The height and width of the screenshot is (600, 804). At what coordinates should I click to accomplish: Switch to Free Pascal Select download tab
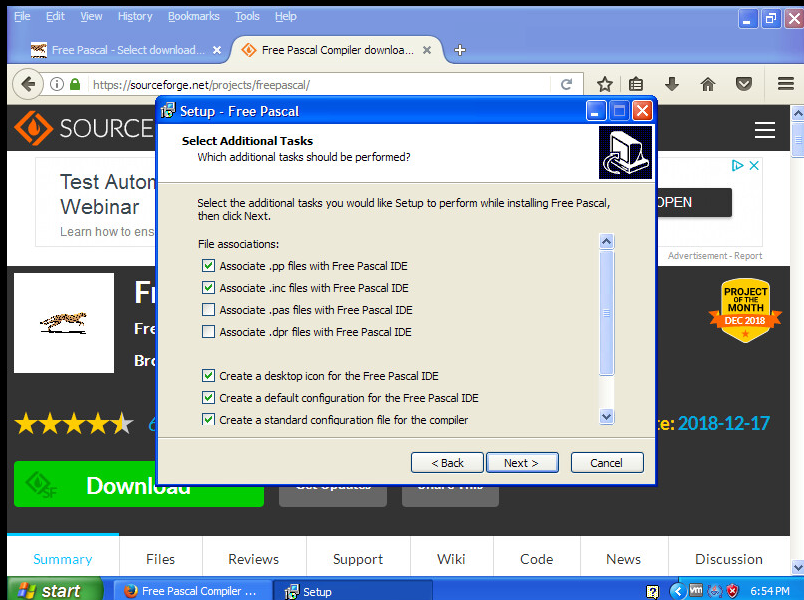126,50
